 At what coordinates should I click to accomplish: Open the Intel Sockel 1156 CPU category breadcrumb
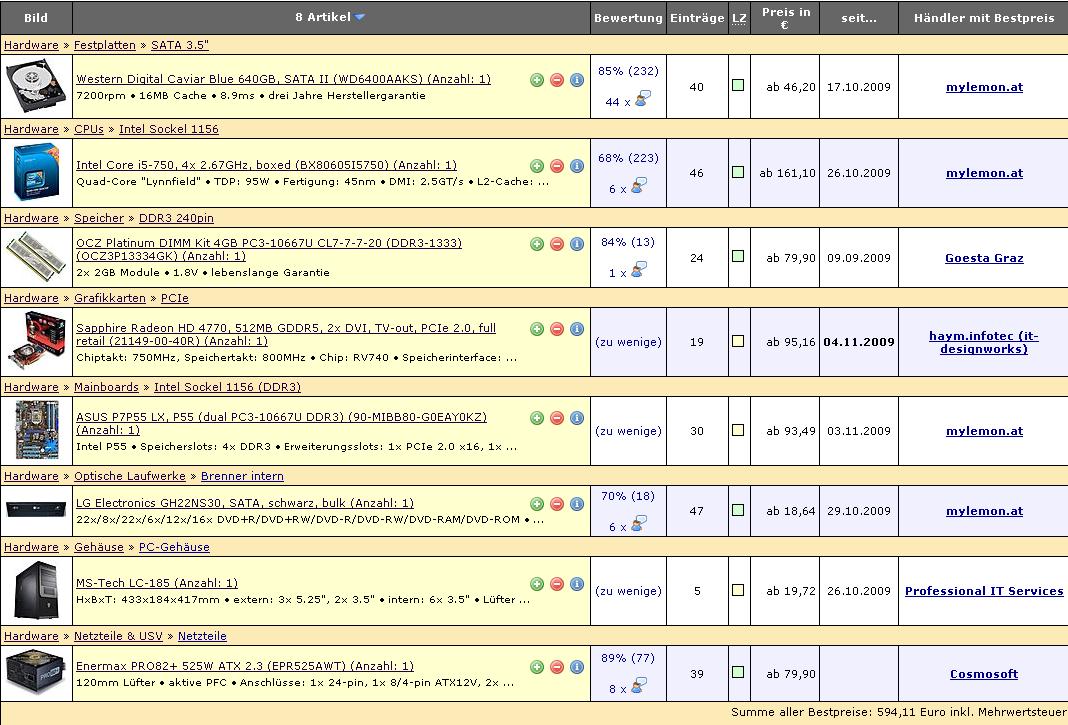169,129
